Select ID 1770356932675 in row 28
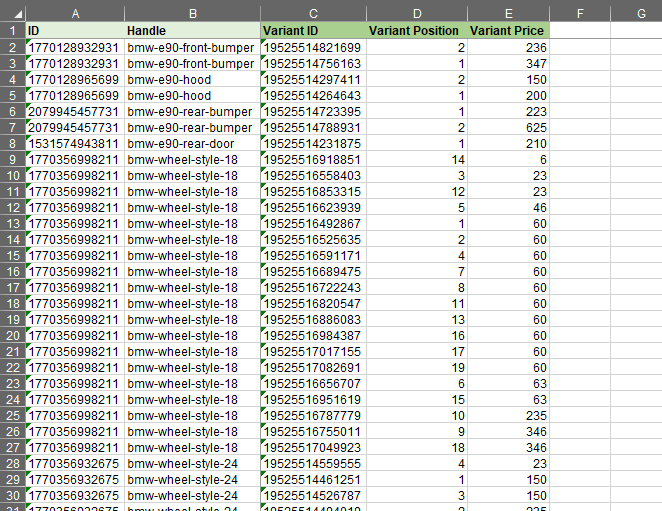 pos(75,463)
